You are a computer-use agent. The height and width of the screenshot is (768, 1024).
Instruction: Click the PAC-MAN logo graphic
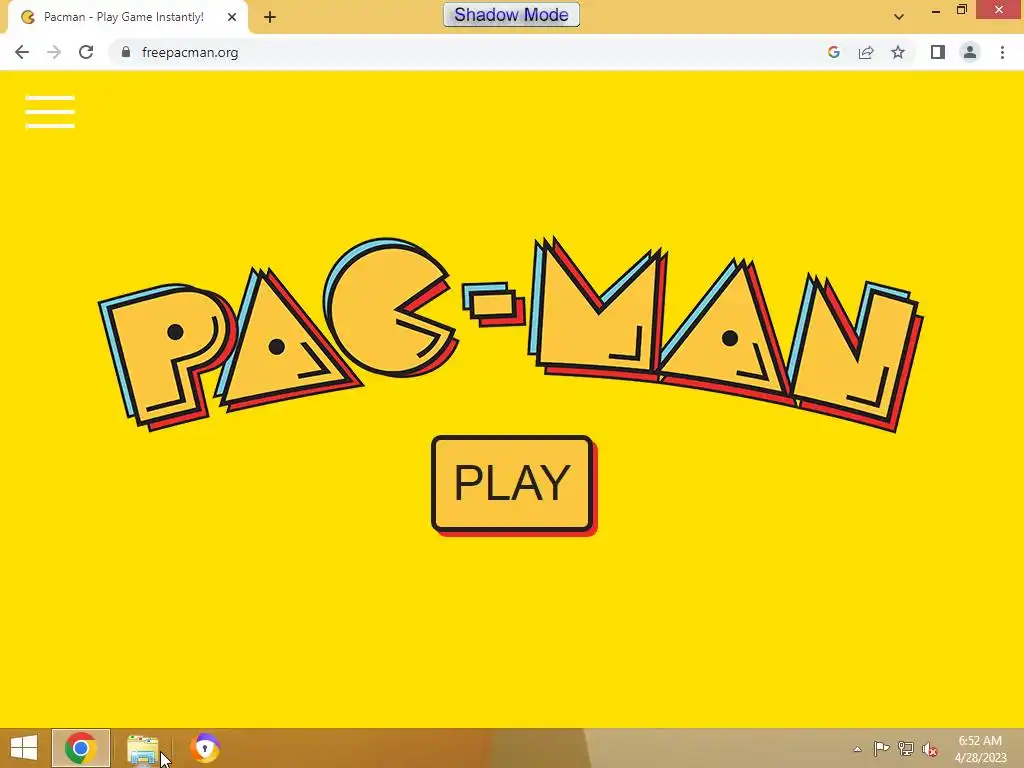[511, 333]
